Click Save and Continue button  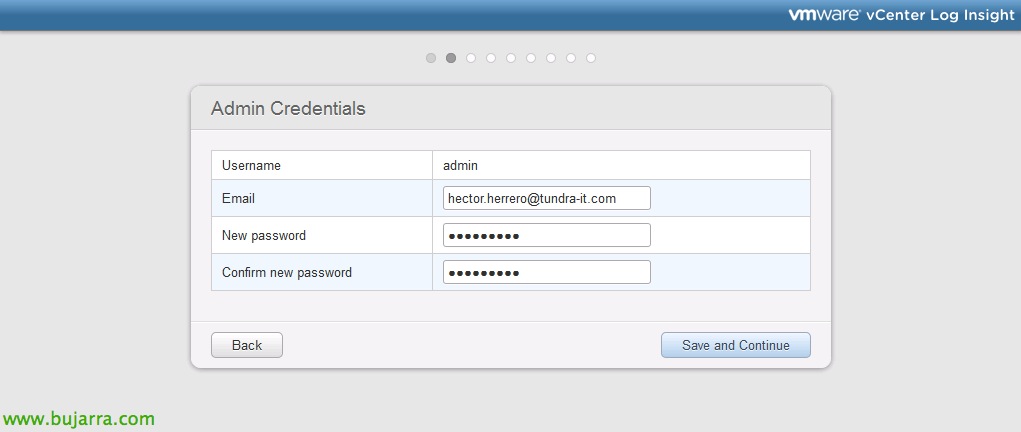coord(736,345)
